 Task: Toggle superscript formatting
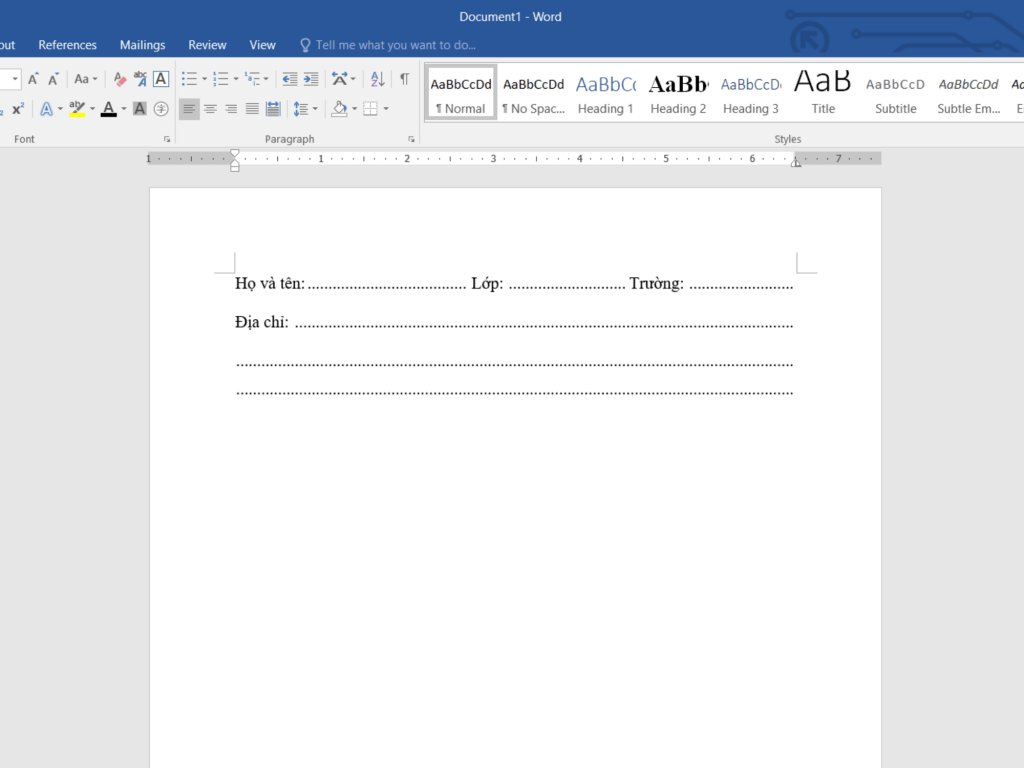[x=16, y=108]
